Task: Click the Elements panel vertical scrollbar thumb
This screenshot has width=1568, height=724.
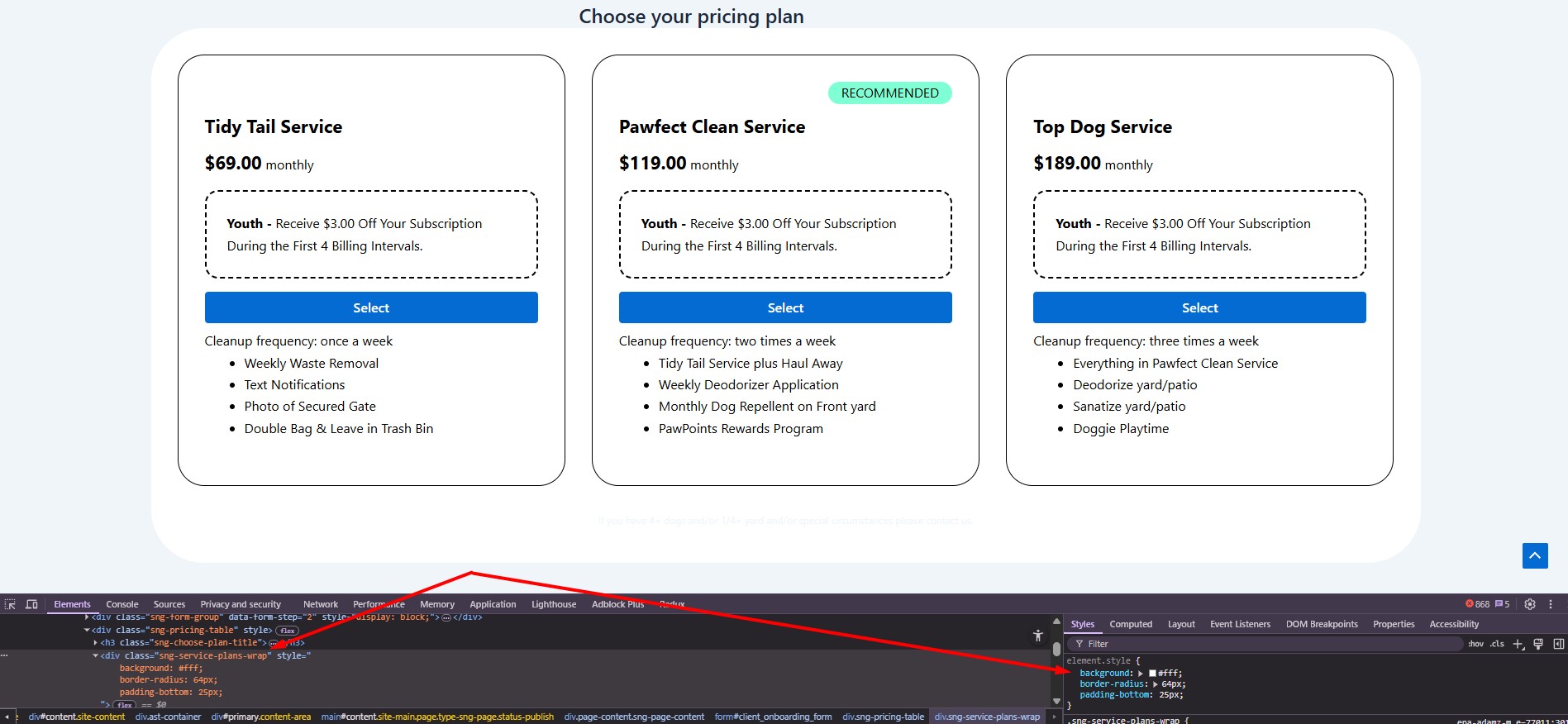Action: (x=1056, y=650)
